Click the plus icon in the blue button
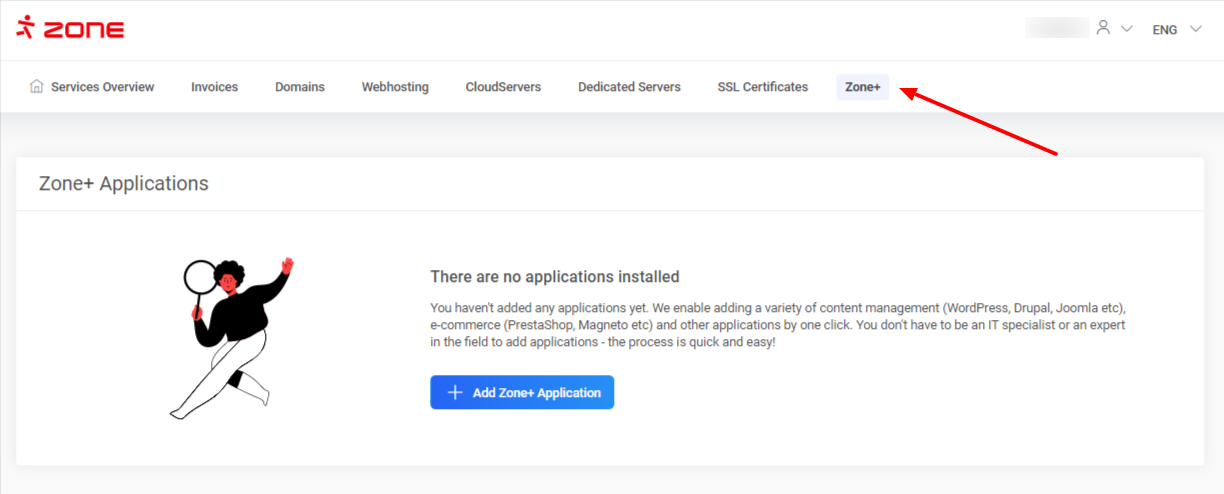 [x=455, y=393]
